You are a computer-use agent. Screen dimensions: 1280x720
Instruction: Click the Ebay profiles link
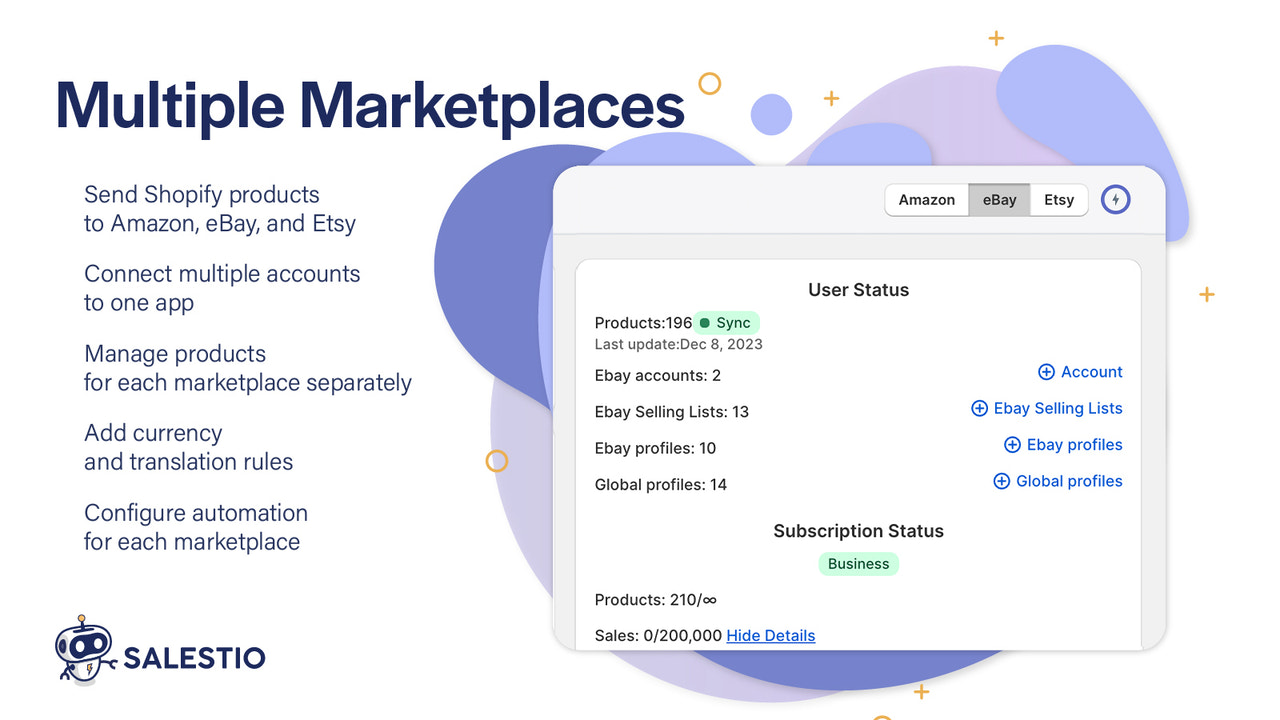tap(1072, 444)
